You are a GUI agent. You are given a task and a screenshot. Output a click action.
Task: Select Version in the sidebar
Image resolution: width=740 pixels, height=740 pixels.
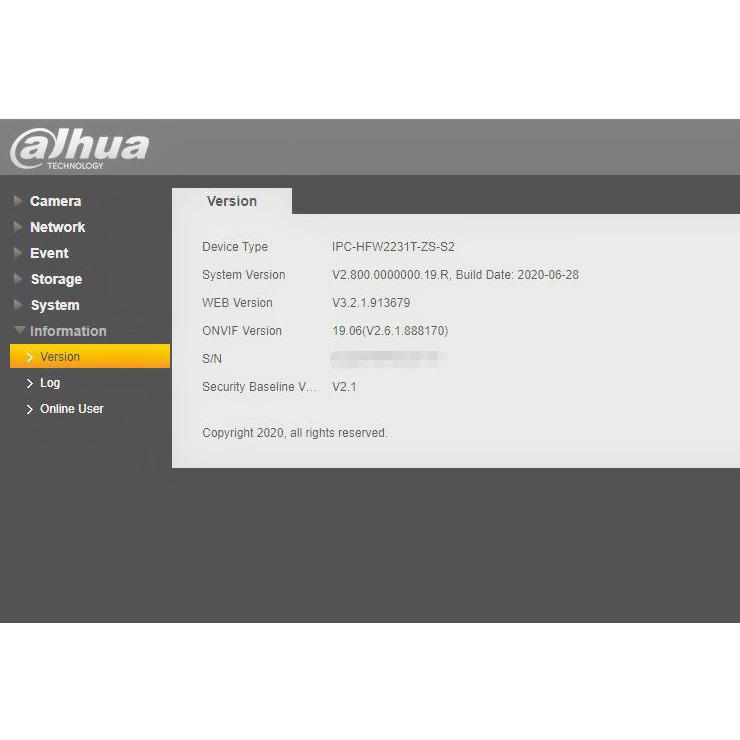[90, 356]
